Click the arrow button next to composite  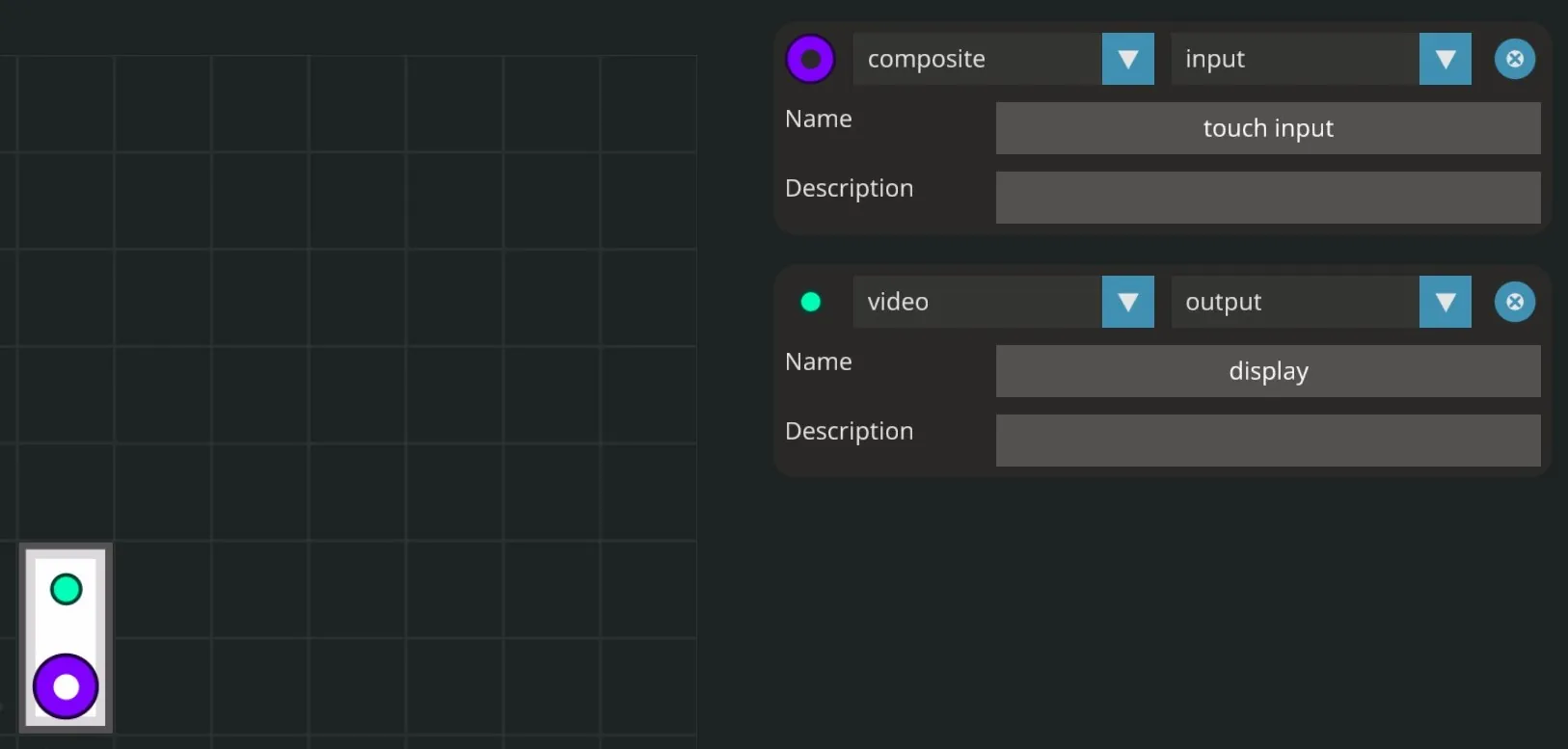(x=1127, y=60)
